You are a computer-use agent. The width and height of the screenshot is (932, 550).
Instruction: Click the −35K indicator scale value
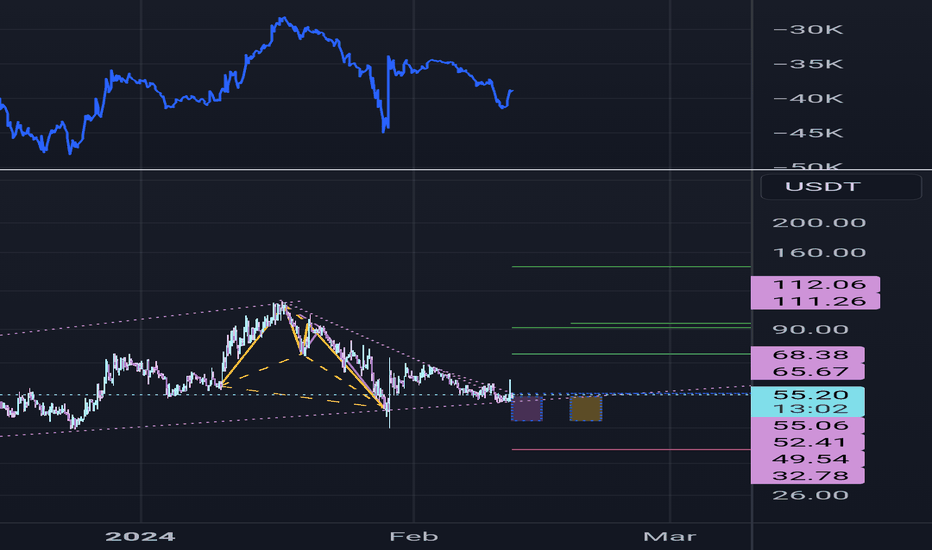click(x=808, y=64)
